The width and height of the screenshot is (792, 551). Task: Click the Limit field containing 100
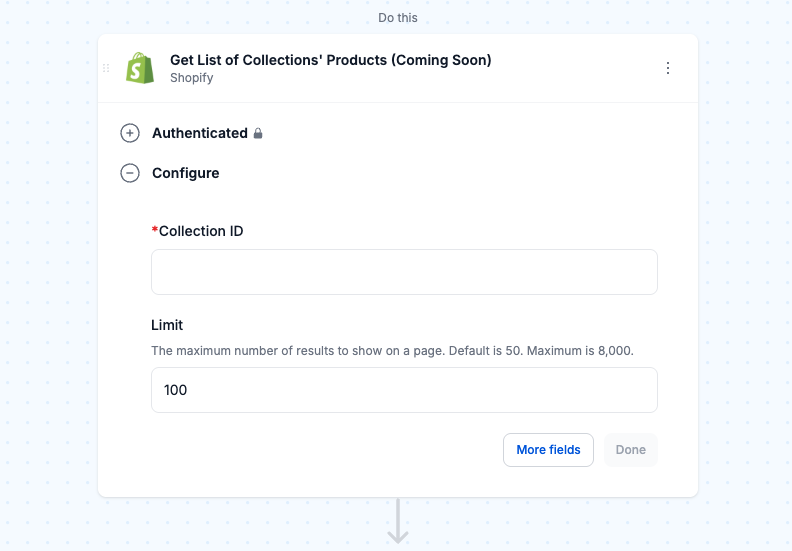click(x=404, y=390)
